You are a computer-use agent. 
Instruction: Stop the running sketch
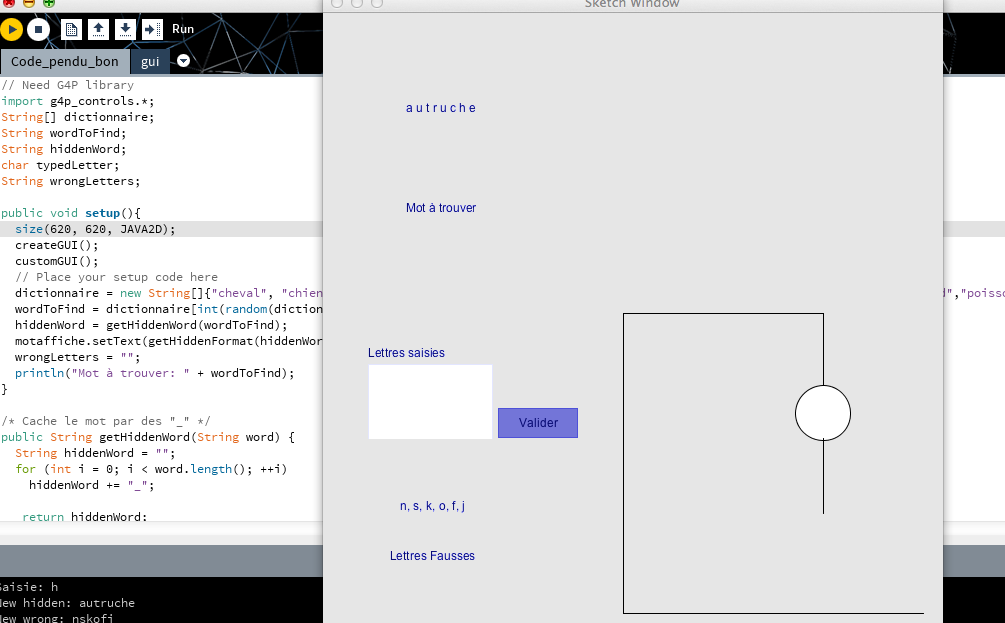(x=39, y=30)
